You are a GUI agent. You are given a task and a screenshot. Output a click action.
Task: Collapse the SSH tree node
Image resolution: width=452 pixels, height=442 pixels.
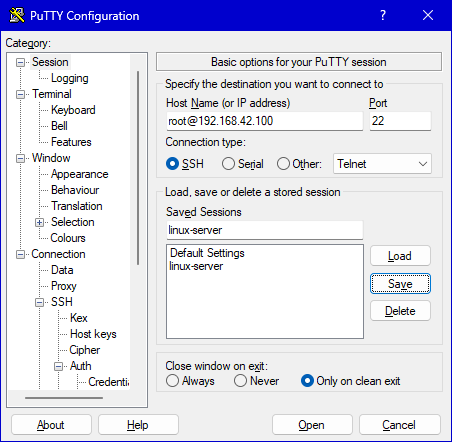(39, 302)
